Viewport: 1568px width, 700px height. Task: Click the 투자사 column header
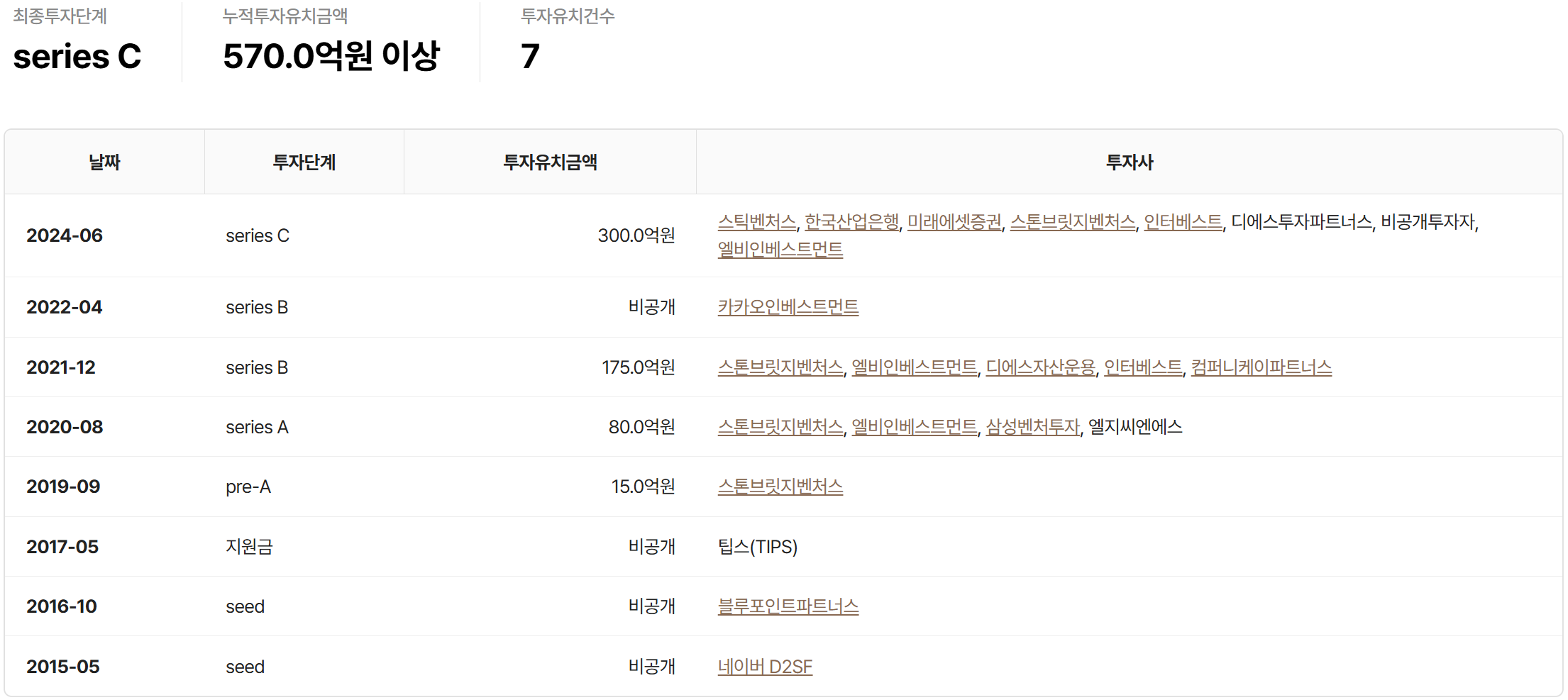click(1129, 162)
